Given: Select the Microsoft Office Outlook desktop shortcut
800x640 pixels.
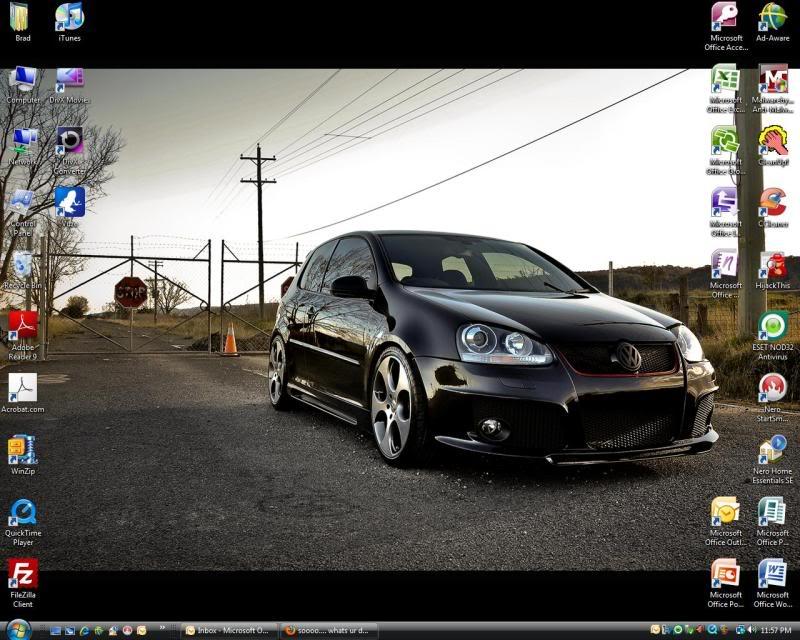Looking at the screenshot, I should coord(726,522).
